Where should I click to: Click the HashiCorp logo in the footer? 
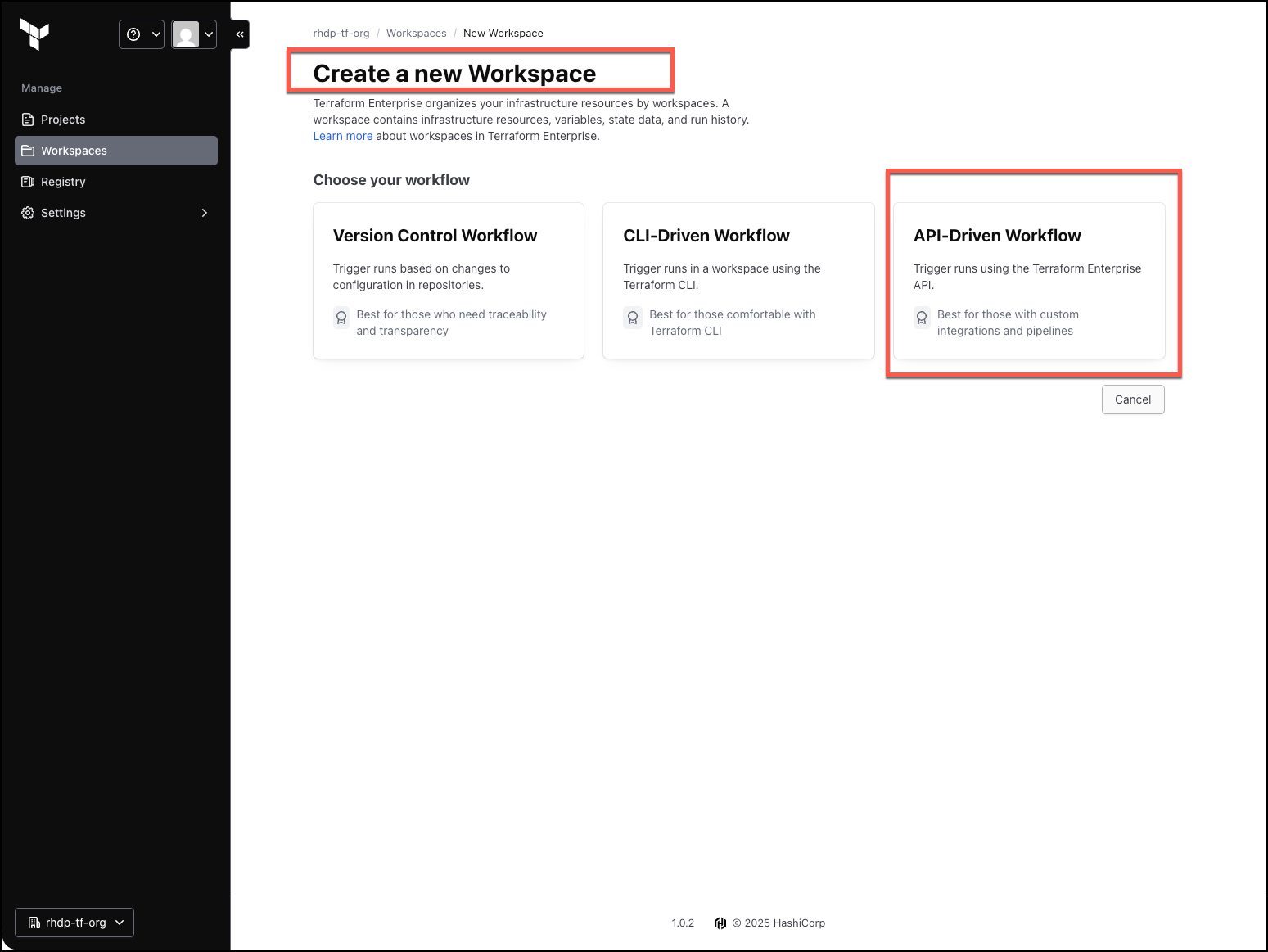point(720,923)
